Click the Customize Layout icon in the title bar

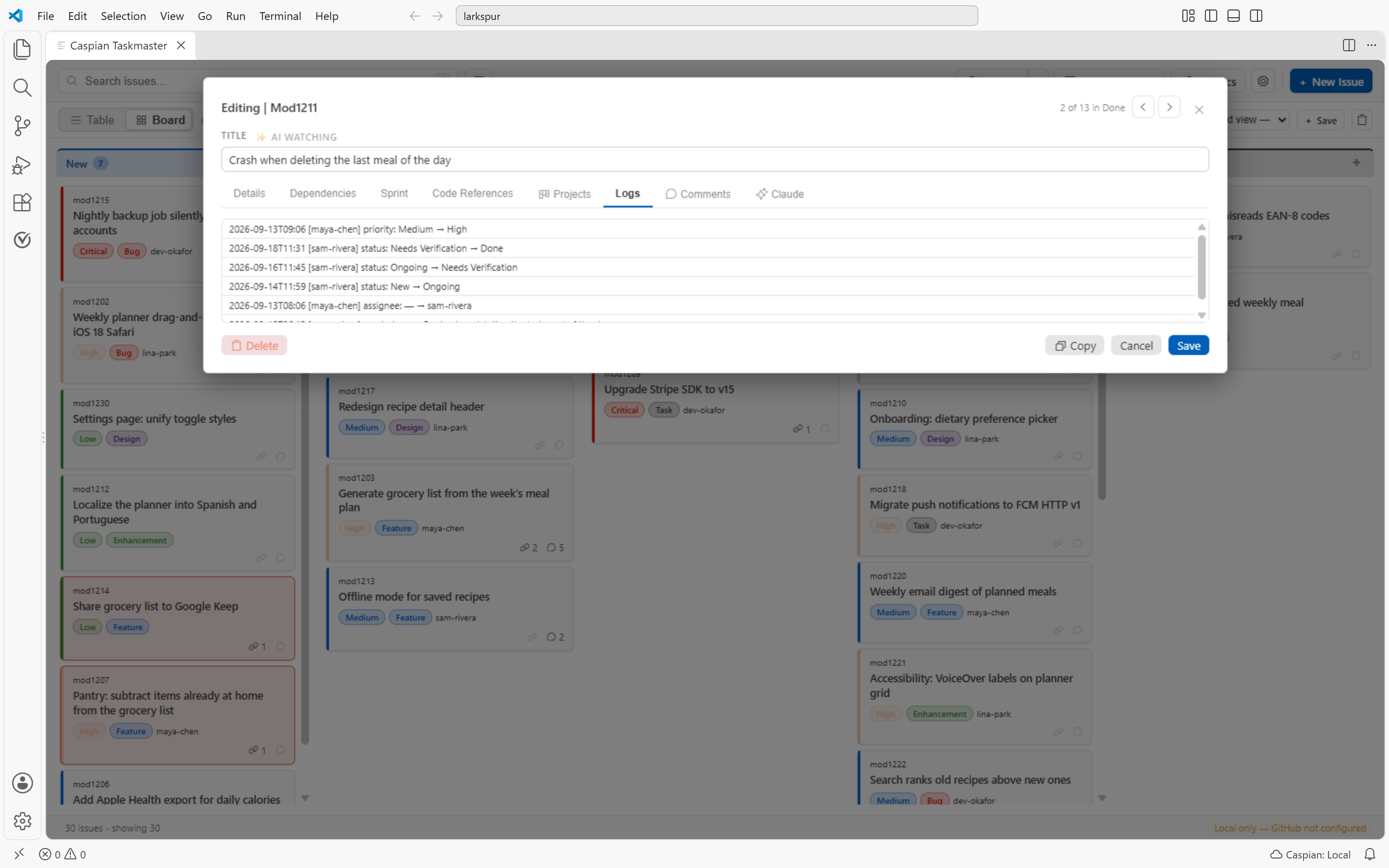(x=1188, y=16)
